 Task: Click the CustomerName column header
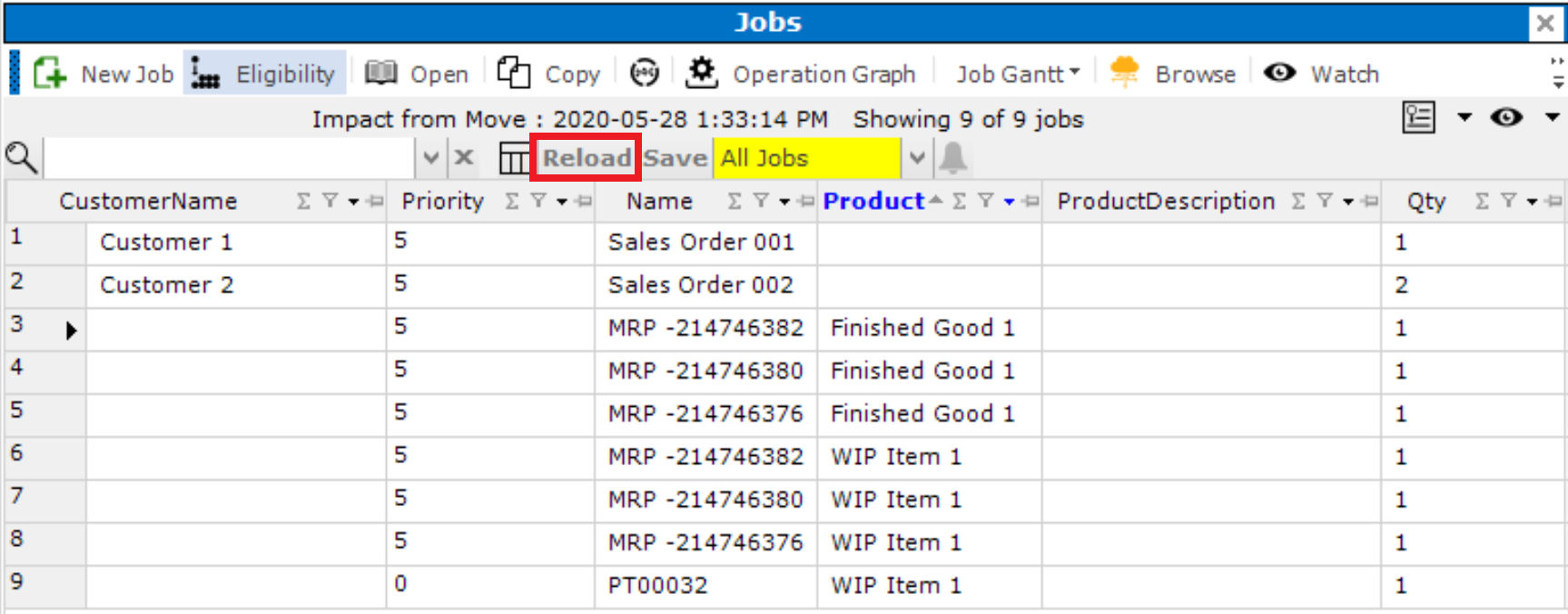point(148,202)
